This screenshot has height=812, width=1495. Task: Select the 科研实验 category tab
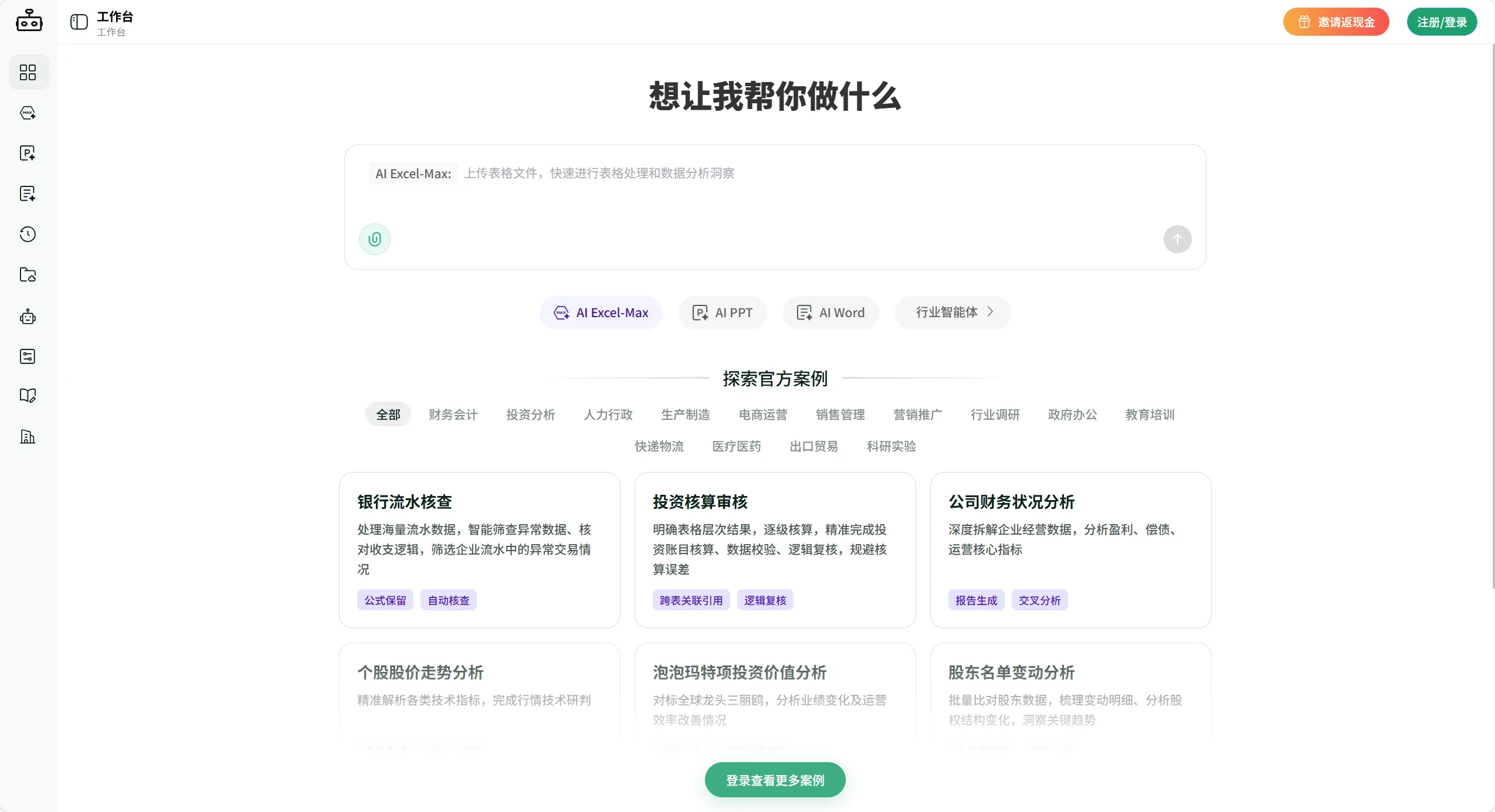[x=891, y=446]
